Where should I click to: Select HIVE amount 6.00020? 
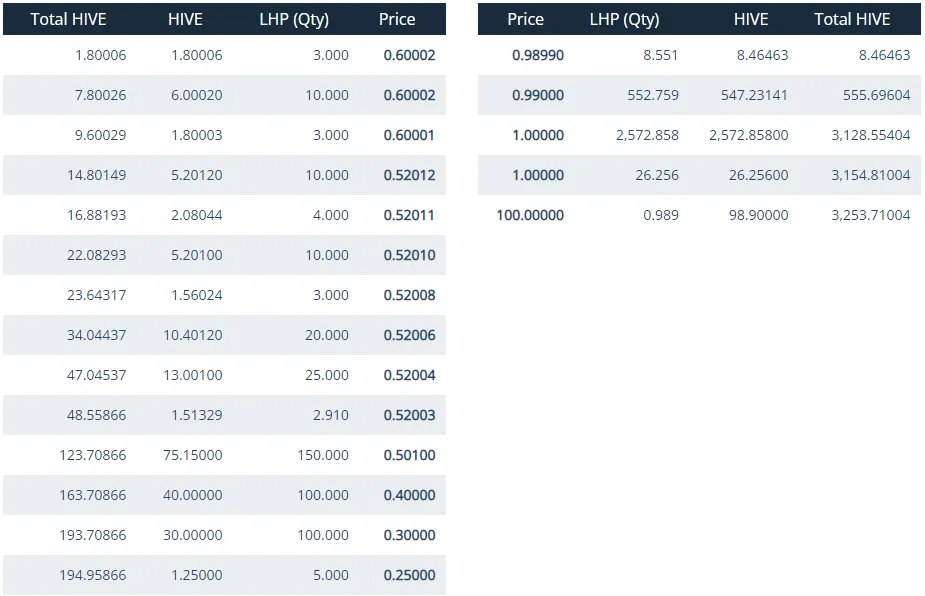point(196,95)
